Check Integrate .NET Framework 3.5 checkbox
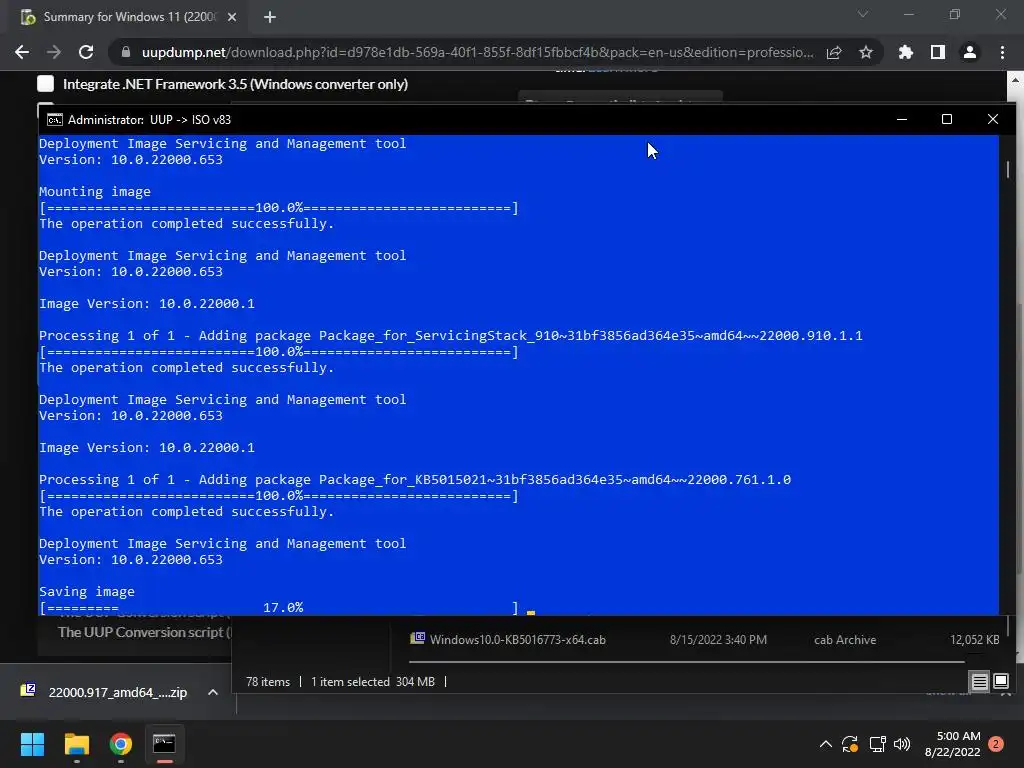This screenshot has width=1024, height=768. click(46, 84)
